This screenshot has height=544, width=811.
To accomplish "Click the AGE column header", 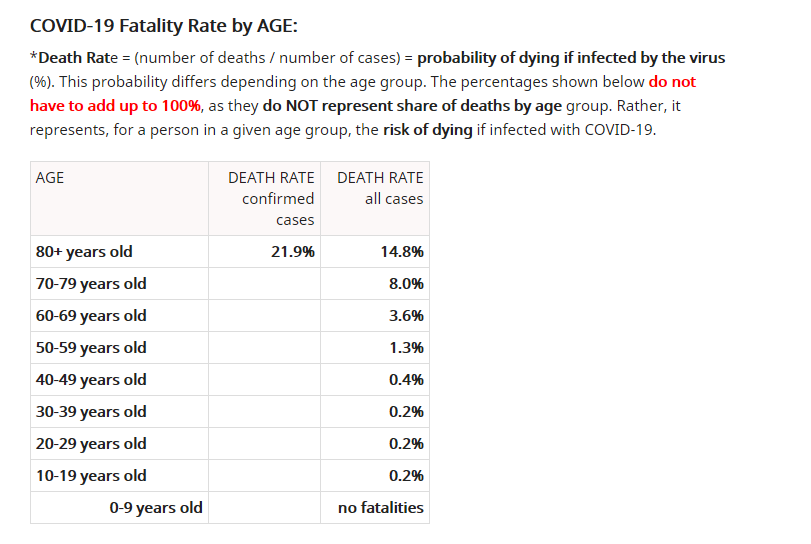I will coord(50,177).
